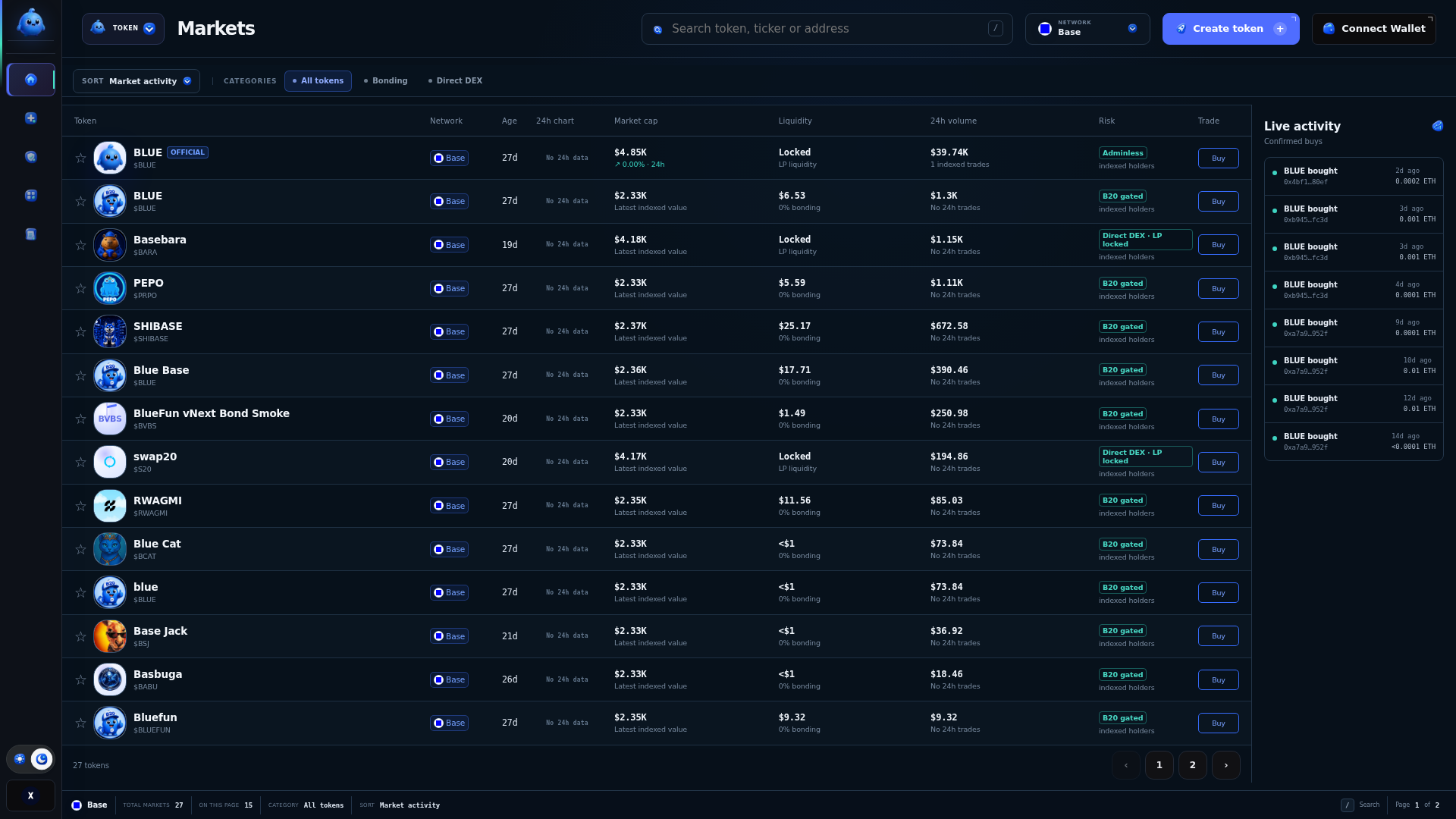Open the BLUE bought 0.0002 ETH activity

(x=1354, y=177)
